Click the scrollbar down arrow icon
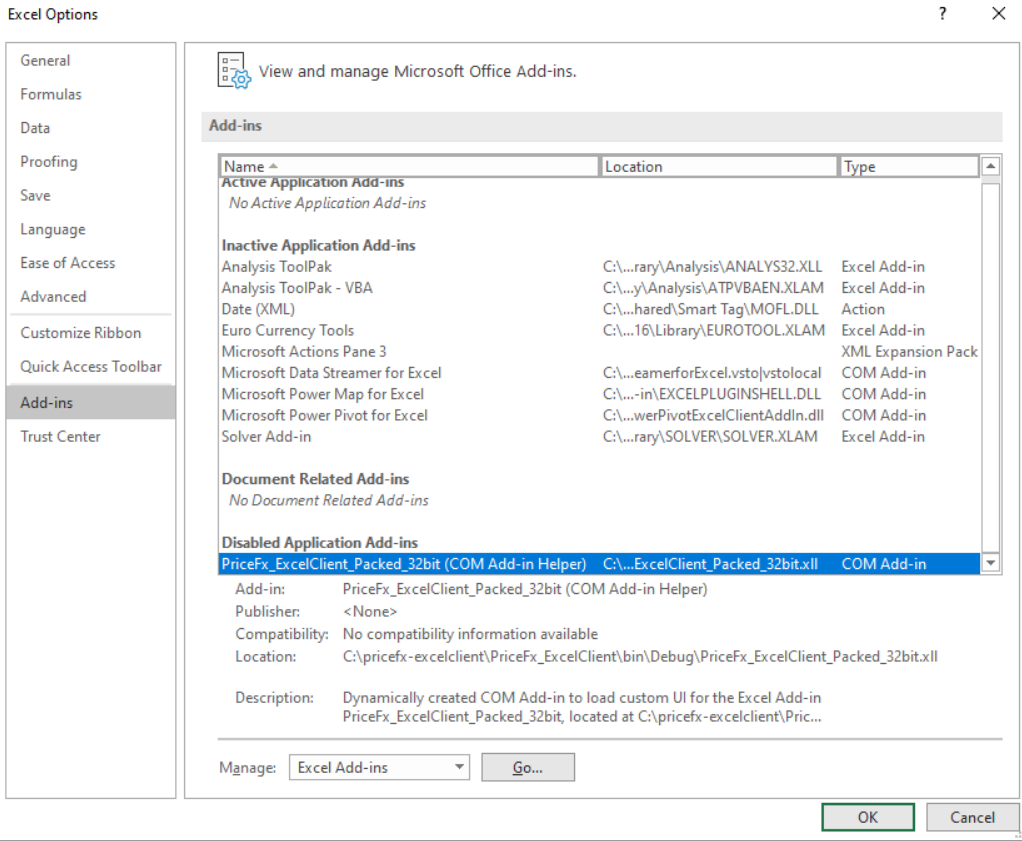This screenshot has height=841, width=1022. pyautogui.click(x=990, y=563)
